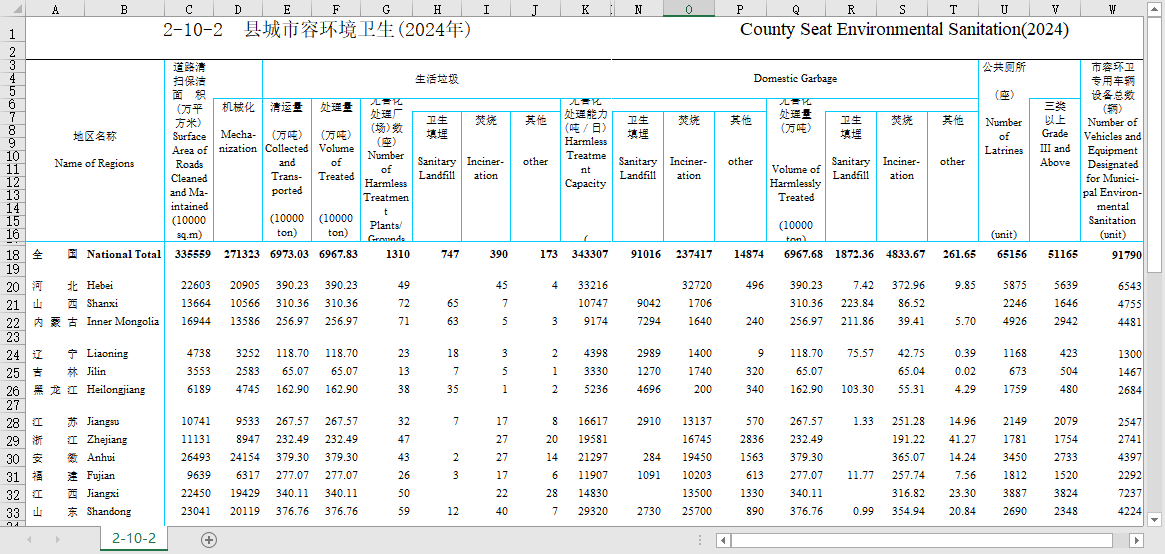Select row 33 header
The height and width of the screenshot is (554, 1165).
point(12,512)
